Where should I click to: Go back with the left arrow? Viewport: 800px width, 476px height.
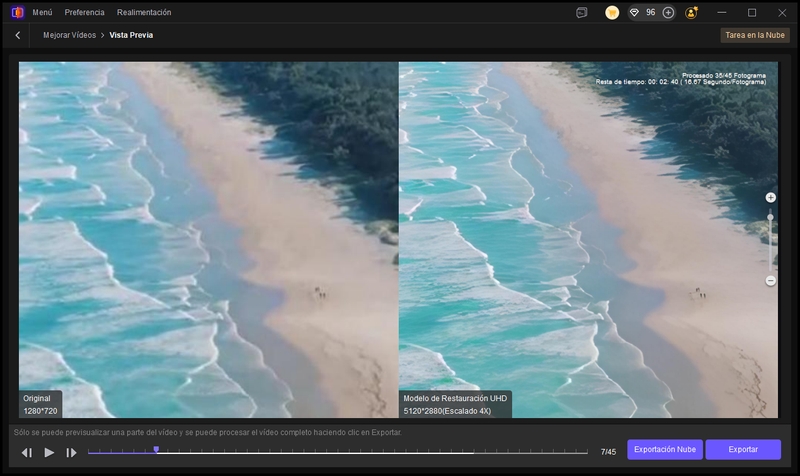pyautogui.click(x=18, y=35)
